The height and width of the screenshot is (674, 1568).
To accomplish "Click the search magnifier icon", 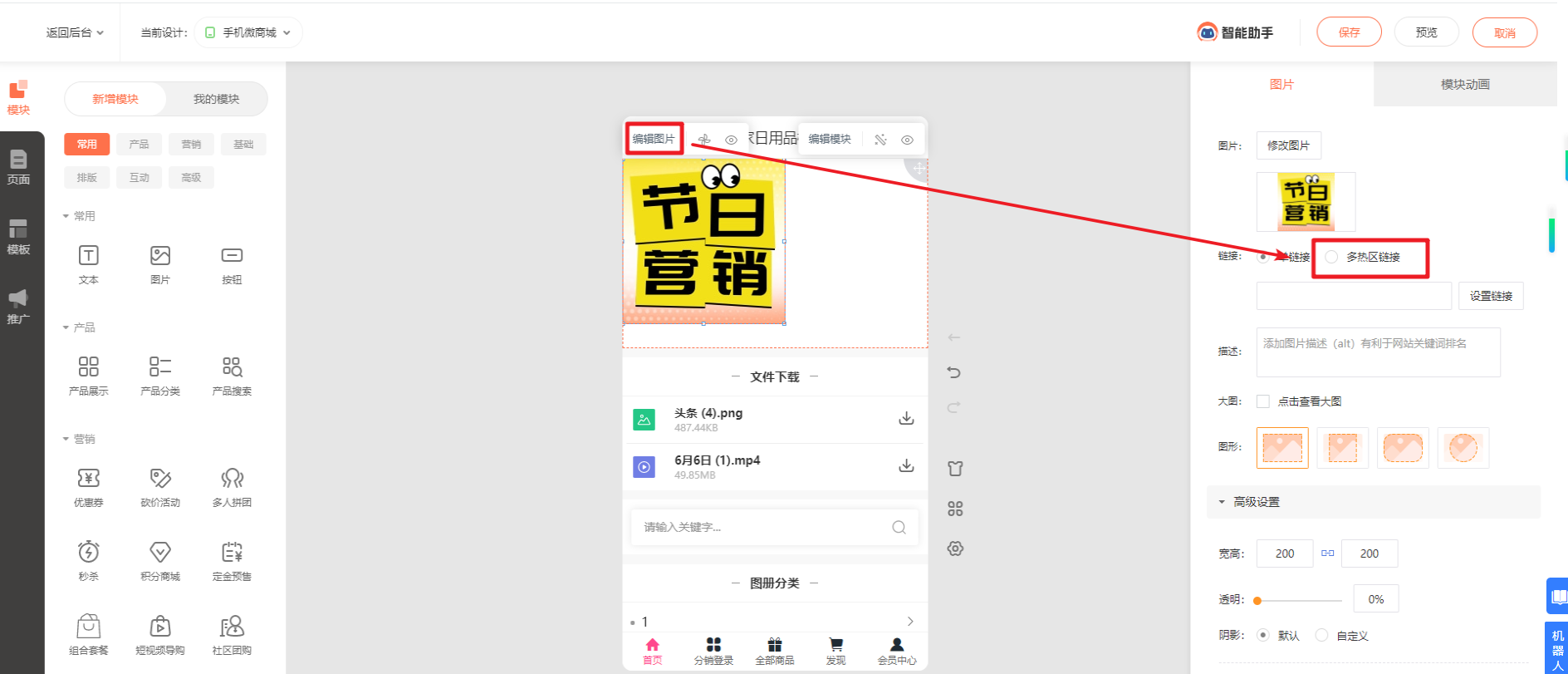I will [x=899, y=527].
